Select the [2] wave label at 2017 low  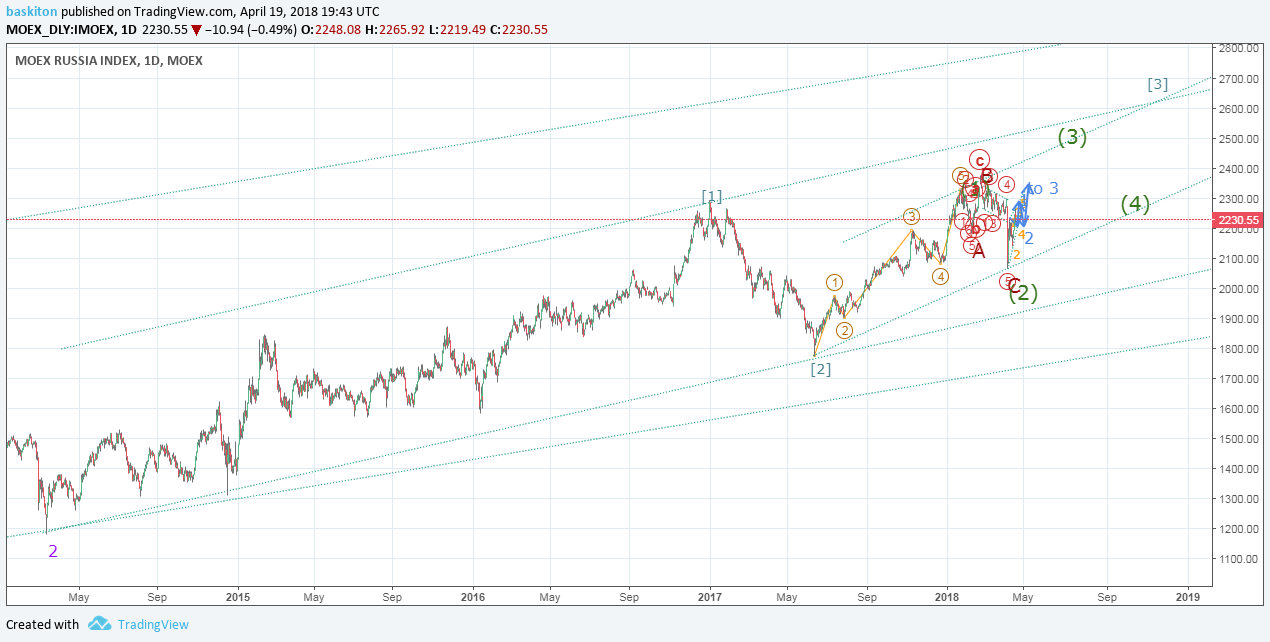pos(821,369)
